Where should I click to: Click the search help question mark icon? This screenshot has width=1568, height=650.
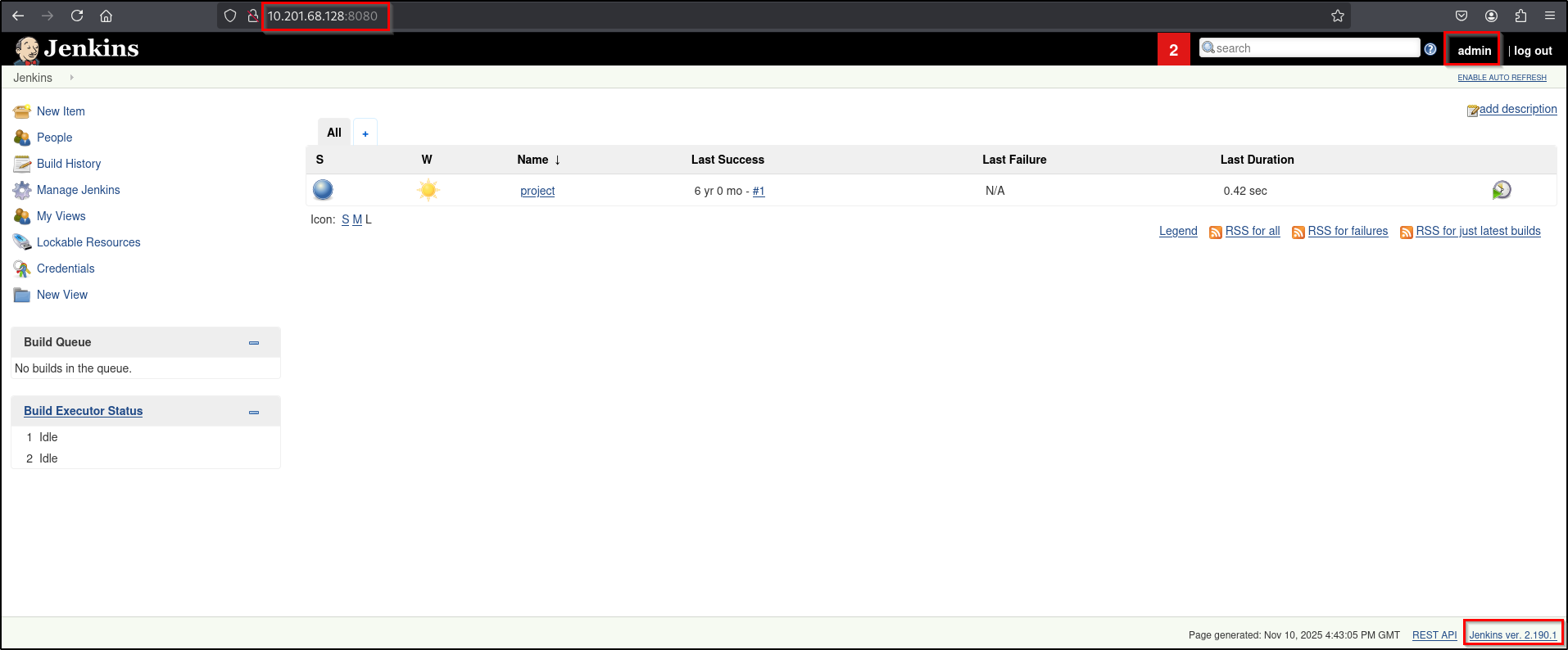tap(1430, 49)
